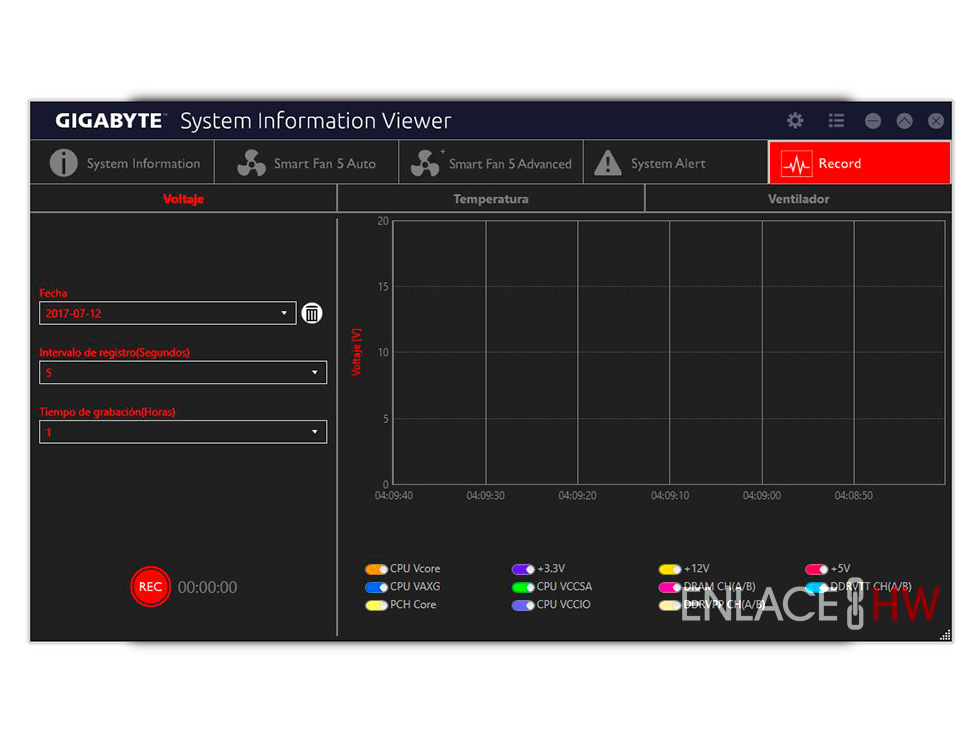This screenshot has height=735, width=980.
Task: Delete the record using the trash icon
Action: 312,313
